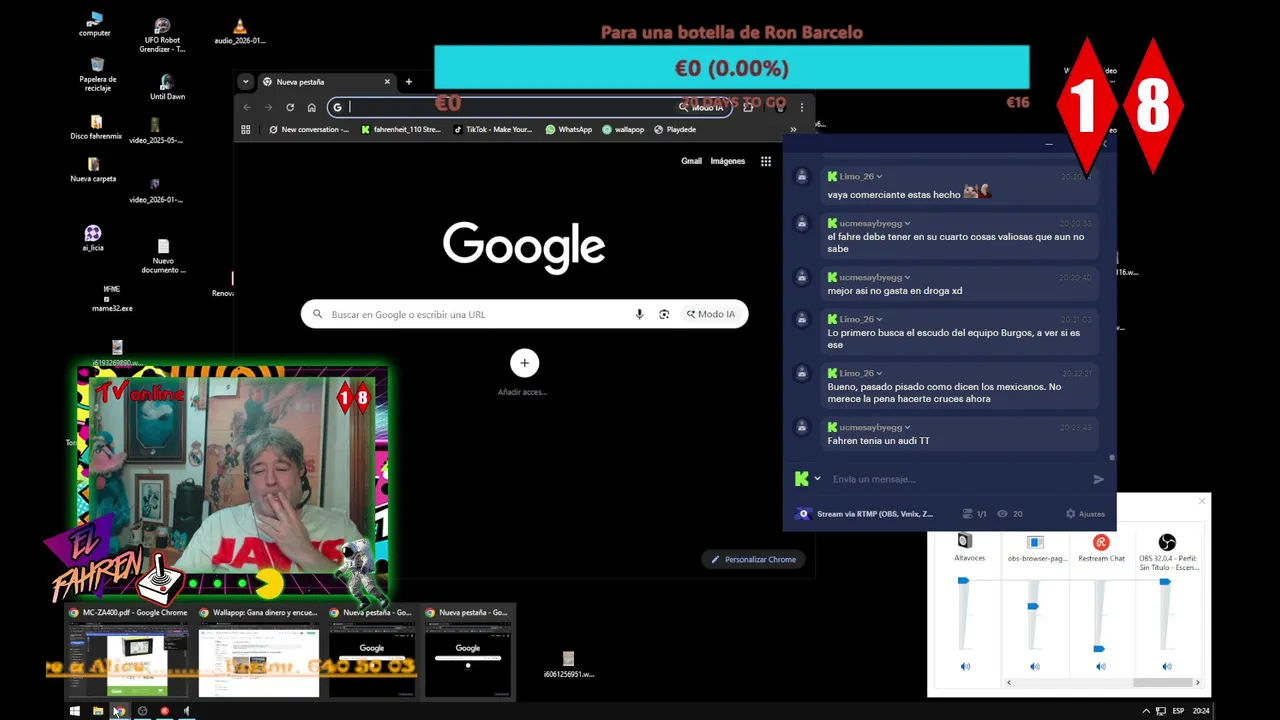
Task: Expand the chevron next to the first Limo_26 message
Action: 879,177
